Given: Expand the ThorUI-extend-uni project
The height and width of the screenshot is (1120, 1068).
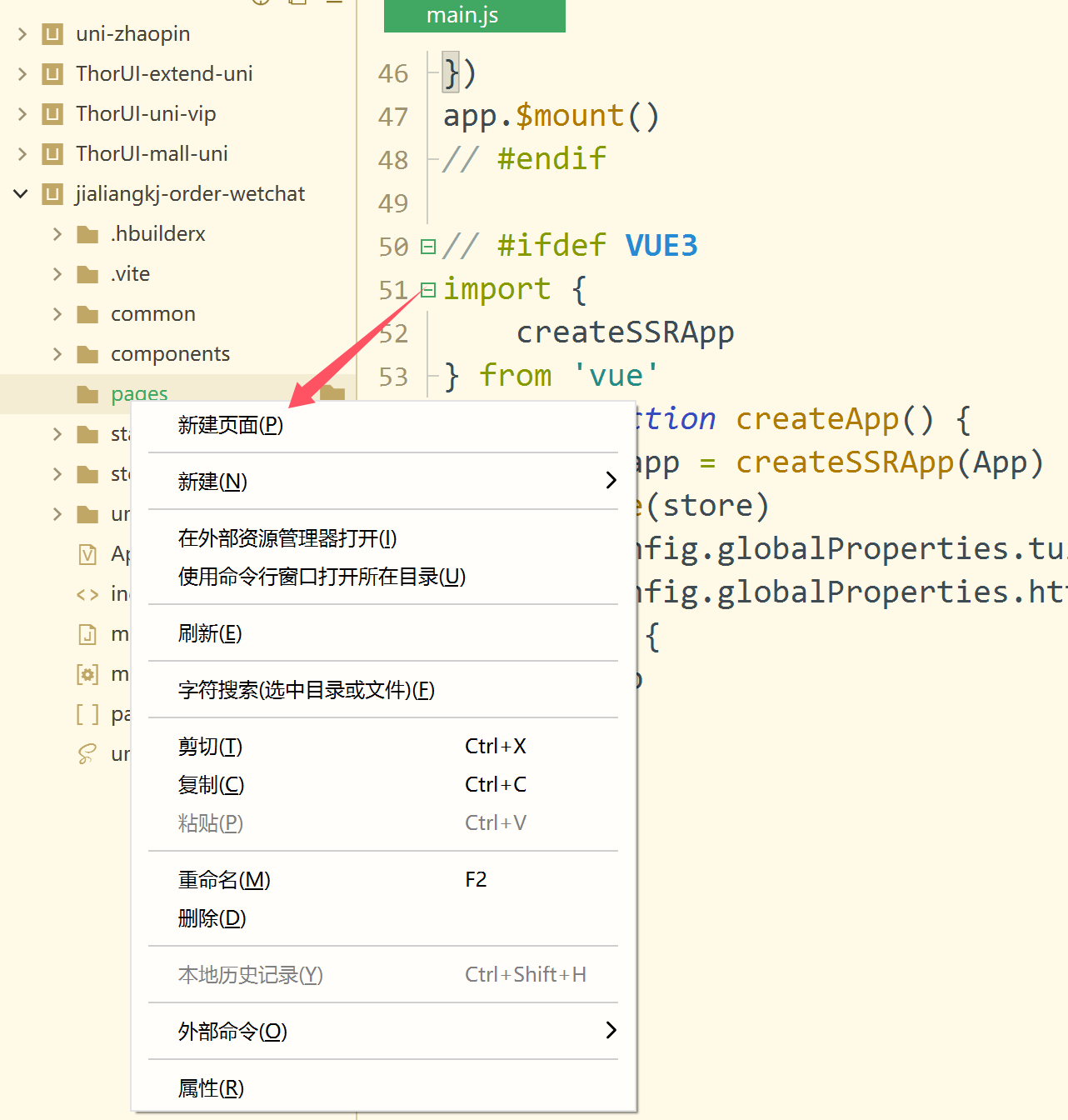Looking at the screenshot, I should coord(22,74).
